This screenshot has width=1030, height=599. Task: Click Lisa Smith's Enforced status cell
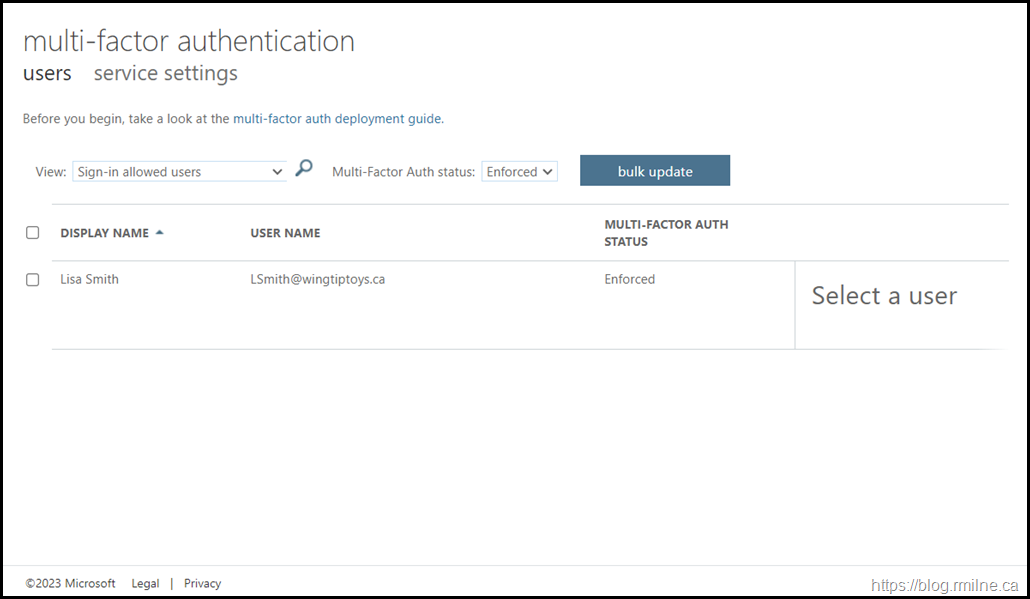[629, 280]
